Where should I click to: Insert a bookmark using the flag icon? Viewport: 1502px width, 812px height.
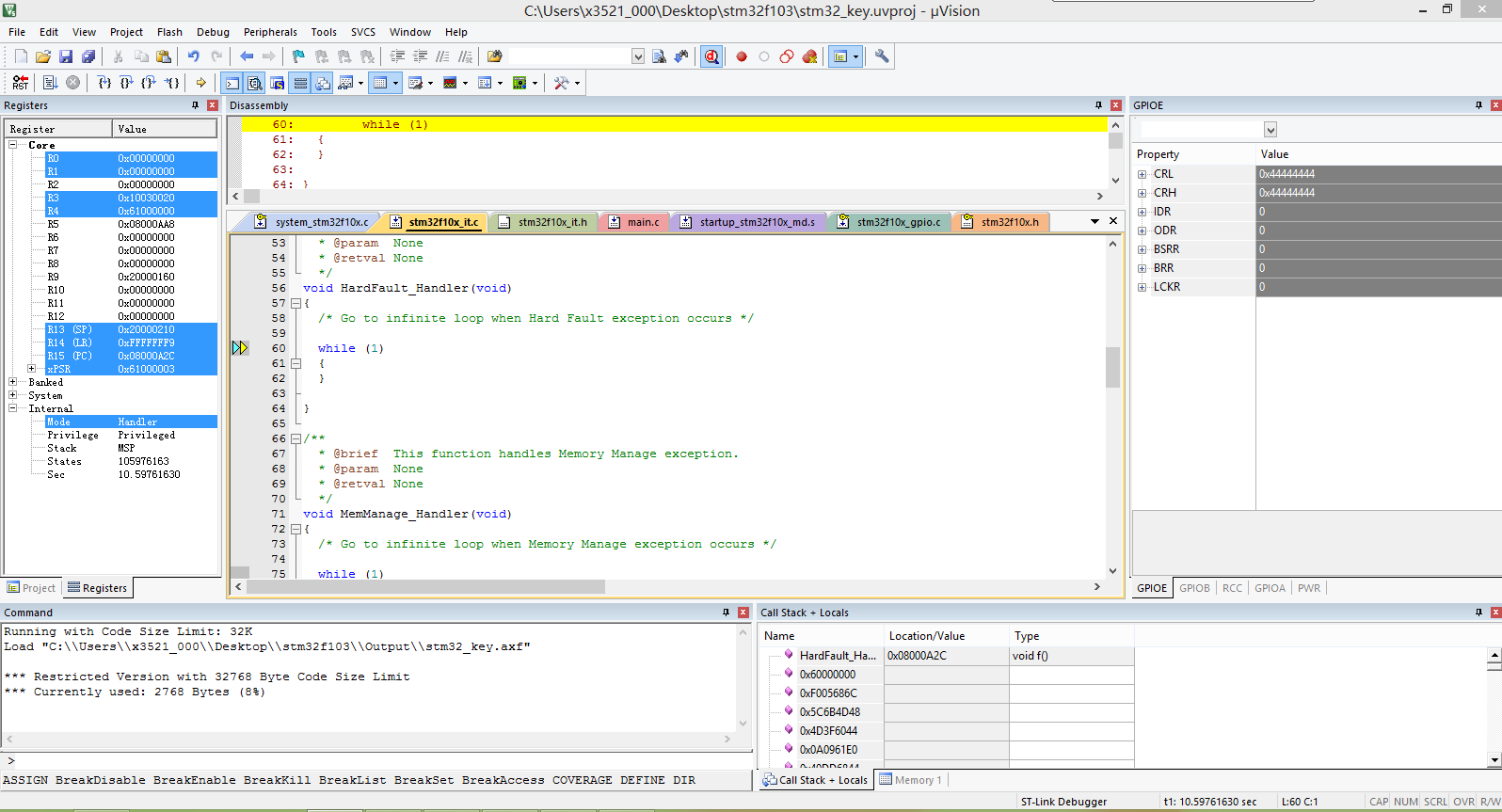point(298,56)
